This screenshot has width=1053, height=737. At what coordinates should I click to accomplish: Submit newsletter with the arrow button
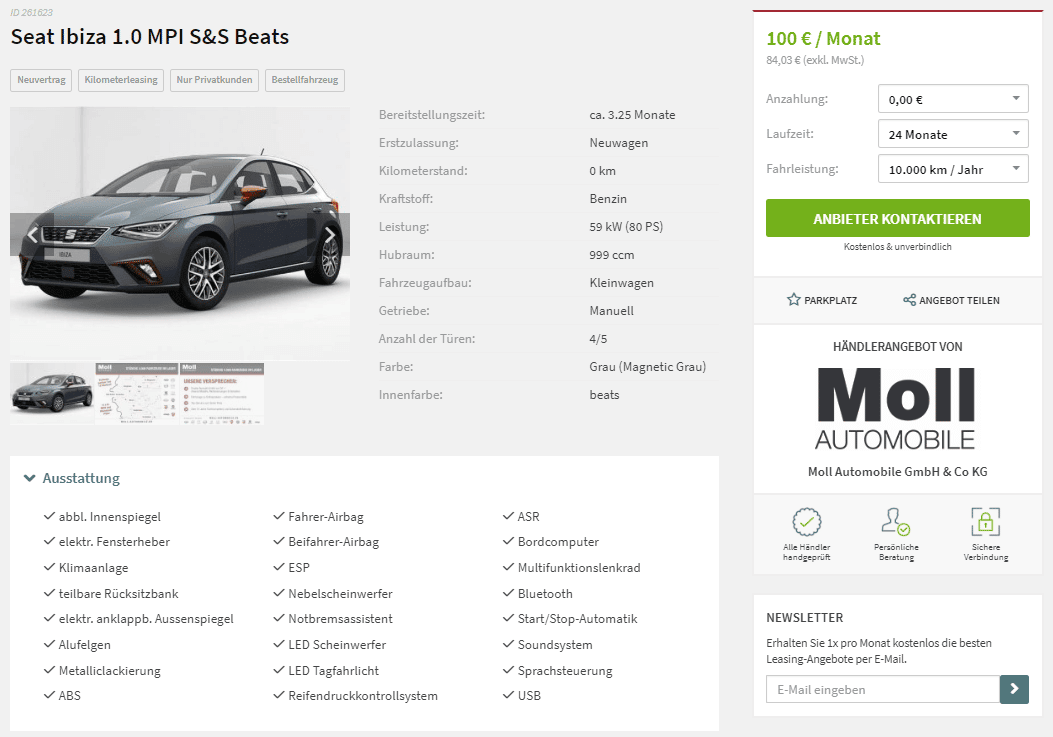[1014, 689]
